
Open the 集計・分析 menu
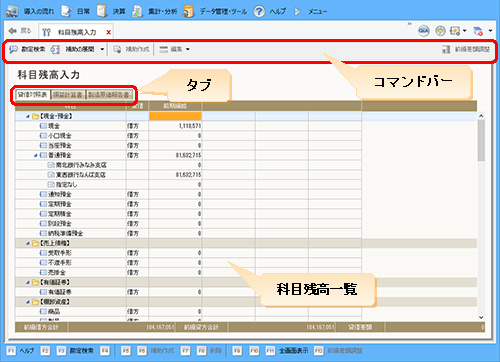coord(162,11)
